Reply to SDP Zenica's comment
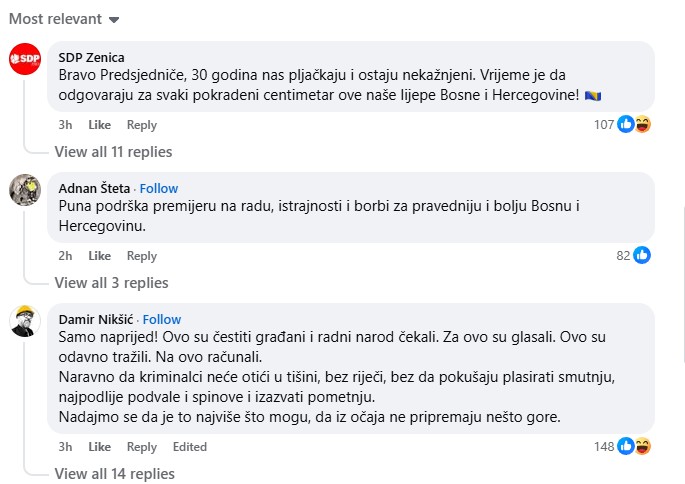 coord(142,125)
